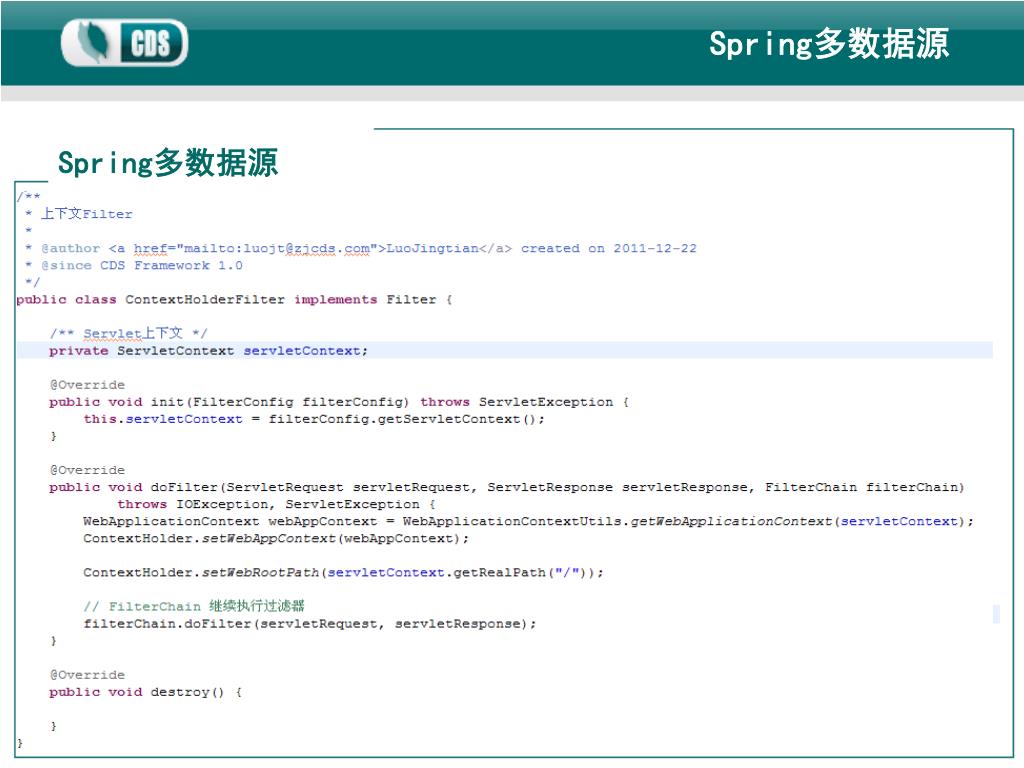
Task: Click 'LuoJingtian' author name
Action: click(x=432, y=249)
